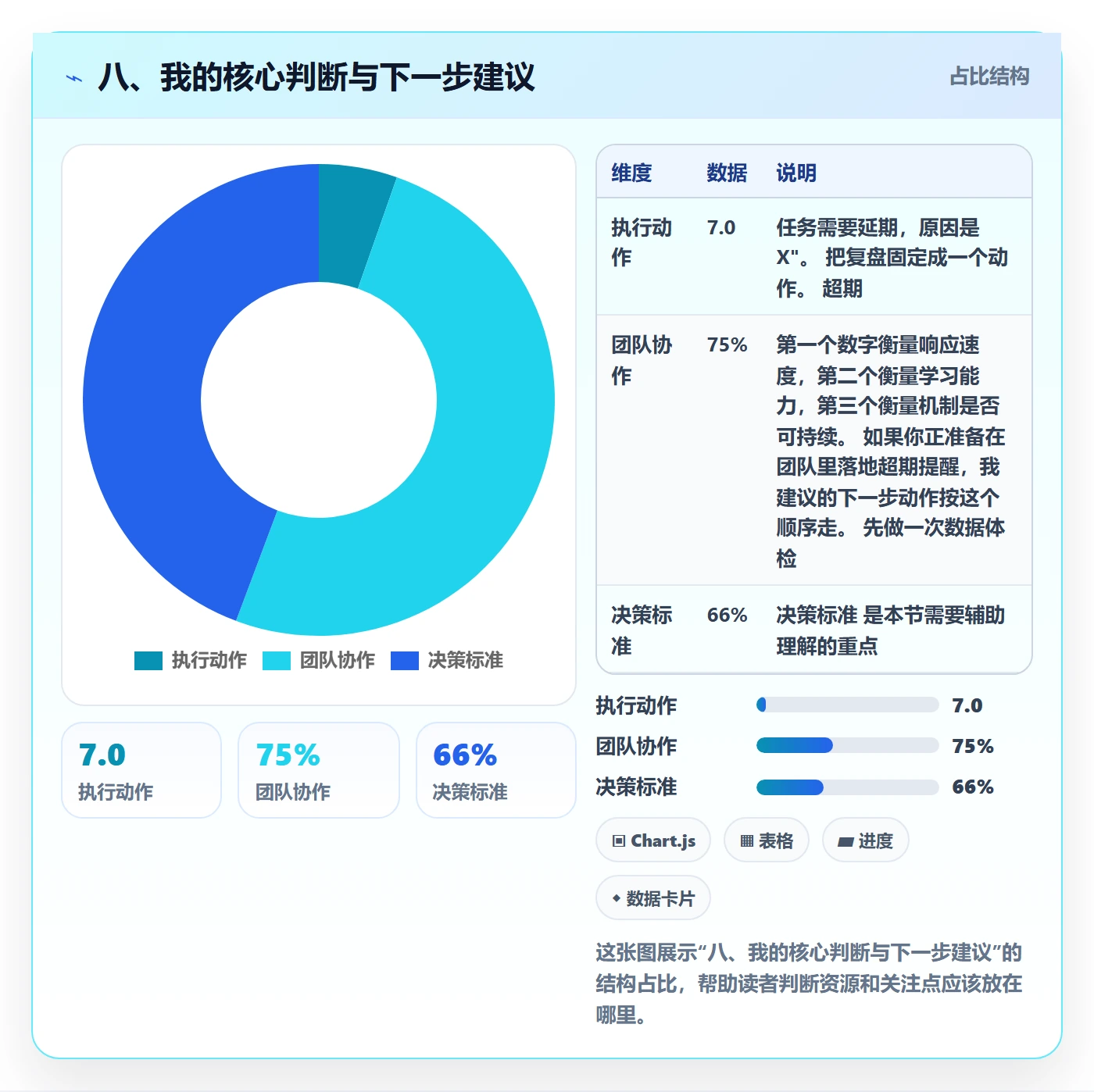Click the 执行动作 table row label
The height and width of the screenshot is (1092, 1094).
(x=642, y=242)
